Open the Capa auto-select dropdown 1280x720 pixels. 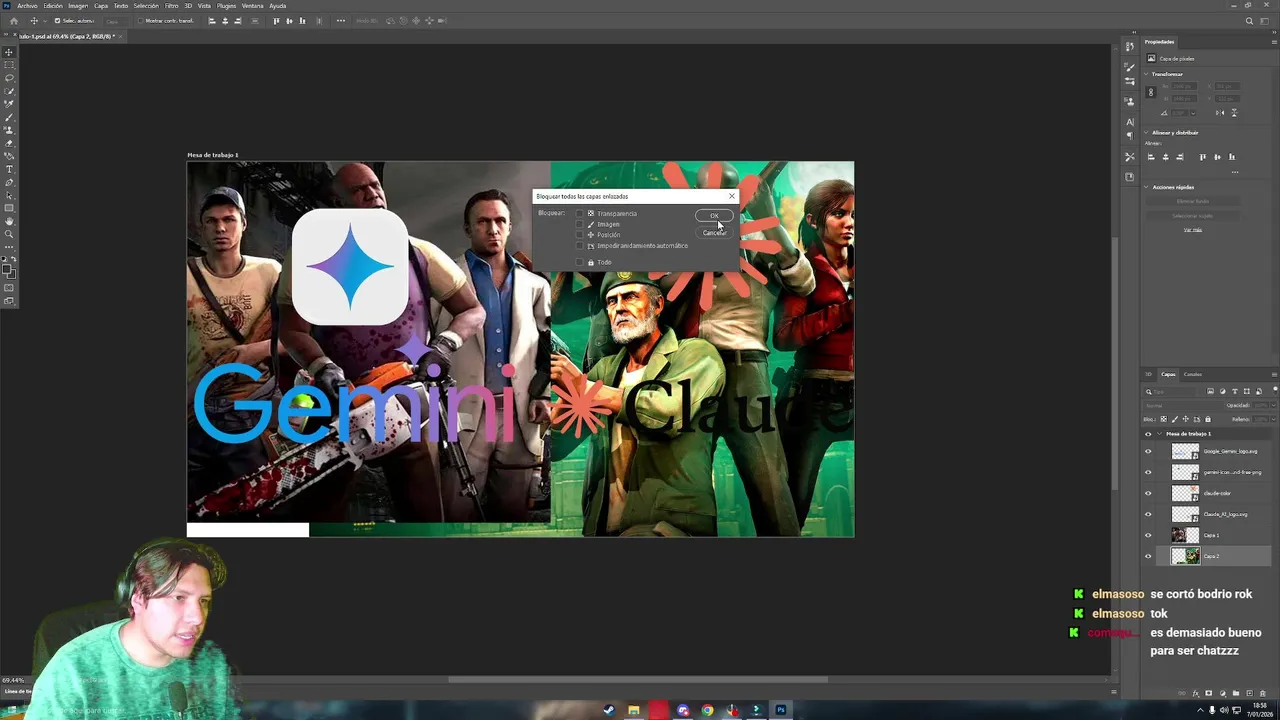115,21
